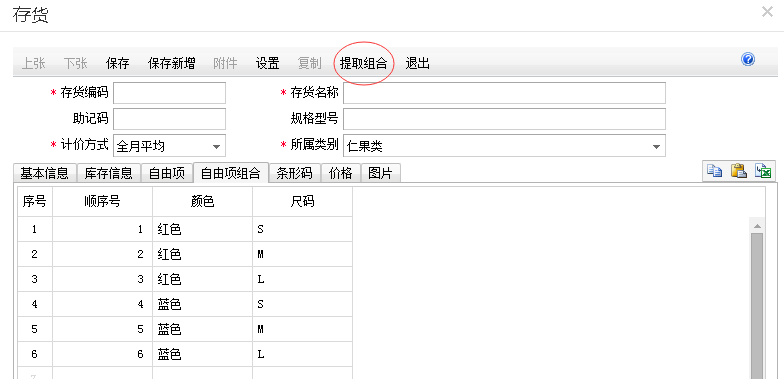Click size cell S in row 4
The width and height of the screenshot is (784, 379).
click(302, 304)
